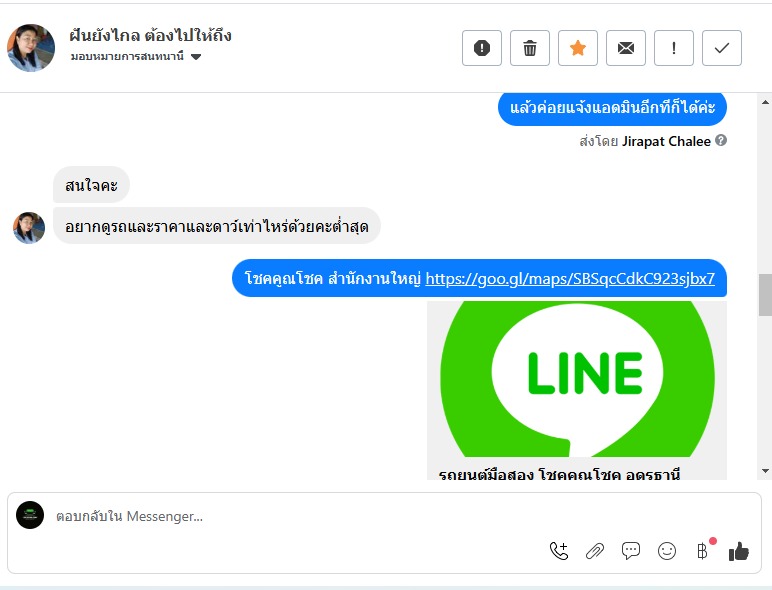Open saved replies speech bubble icon
This screenshot has height=590, width=772.
pos(631,551)
